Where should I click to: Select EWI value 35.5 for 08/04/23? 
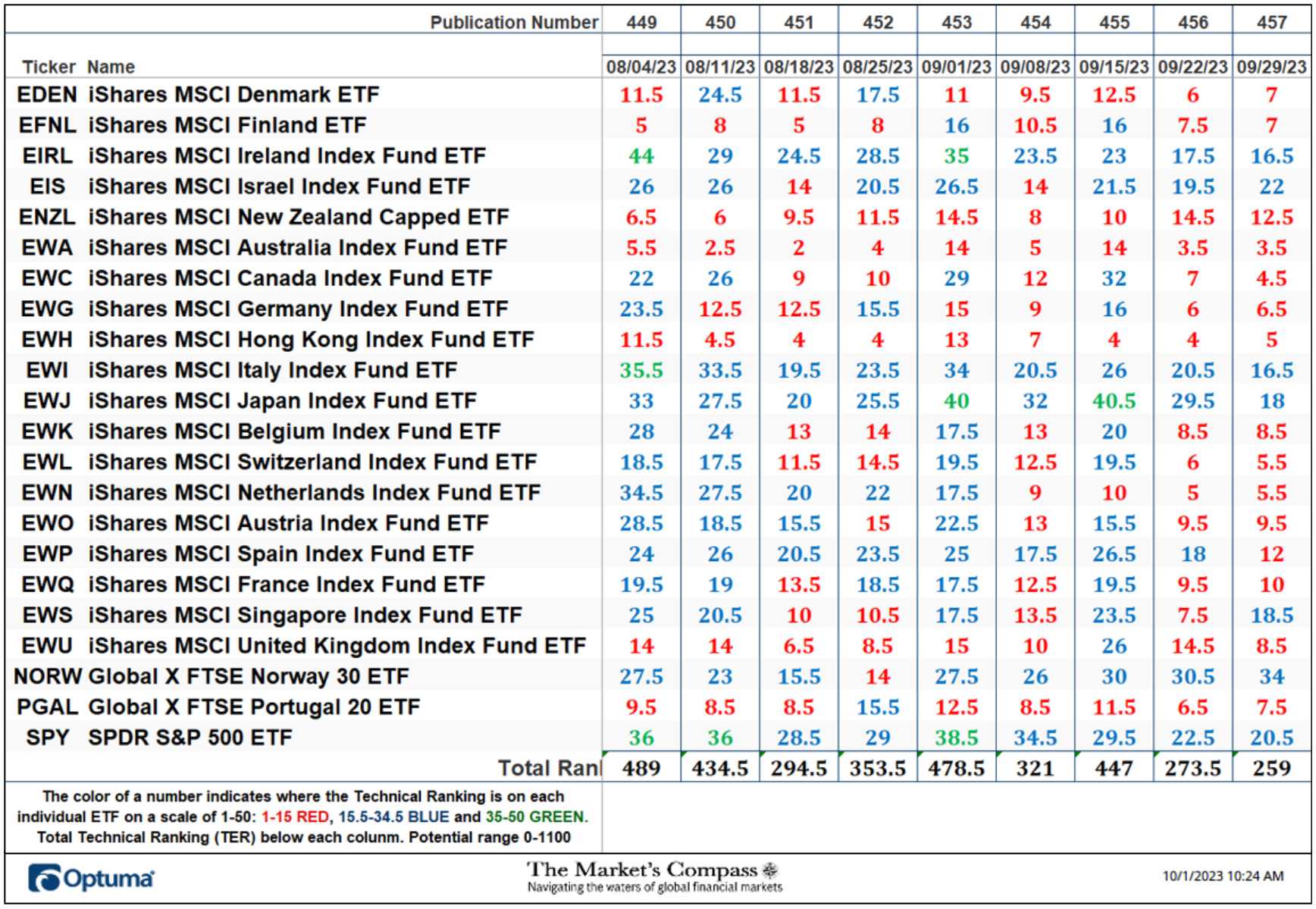pyautogui.click(x=641, y=370)
